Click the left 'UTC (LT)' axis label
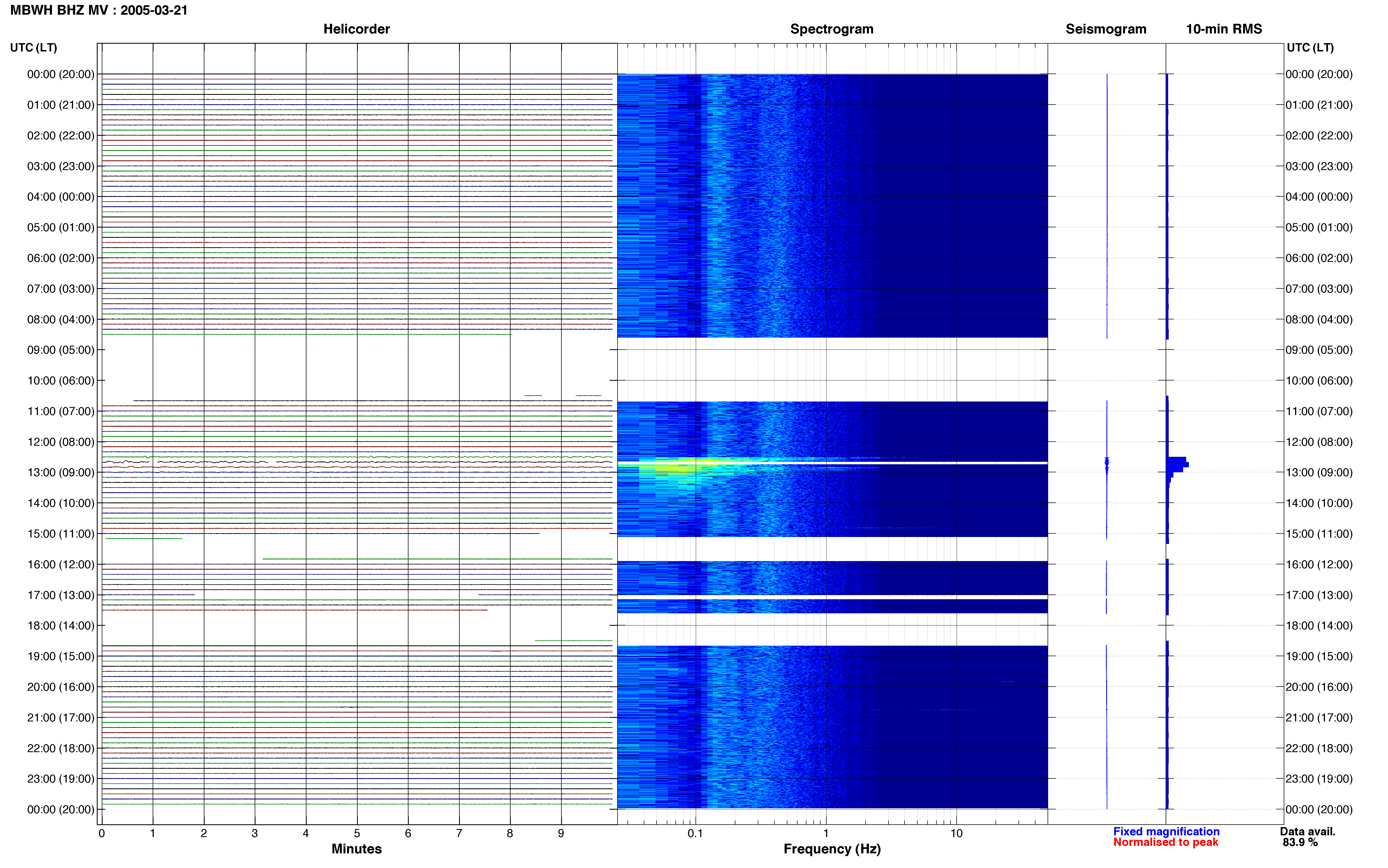This screenshot has height=868, width=1388. (x=33, y=48)
